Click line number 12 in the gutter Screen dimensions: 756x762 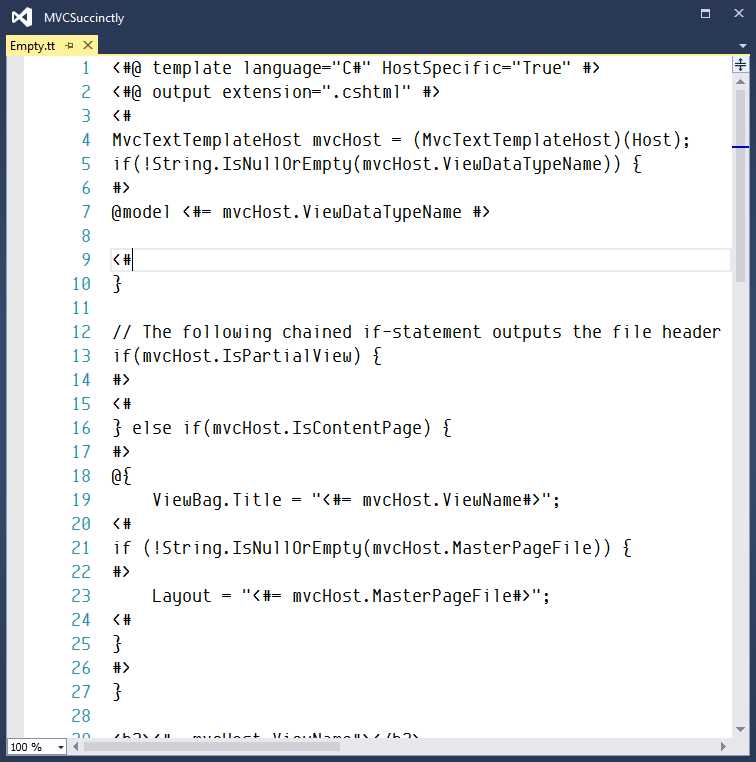coord(81,332)
